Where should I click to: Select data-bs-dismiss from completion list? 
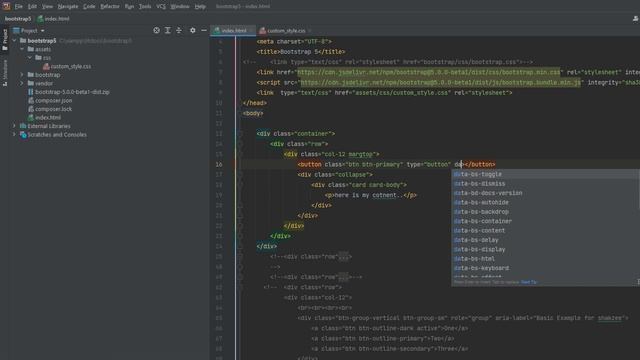coord(545,184)
